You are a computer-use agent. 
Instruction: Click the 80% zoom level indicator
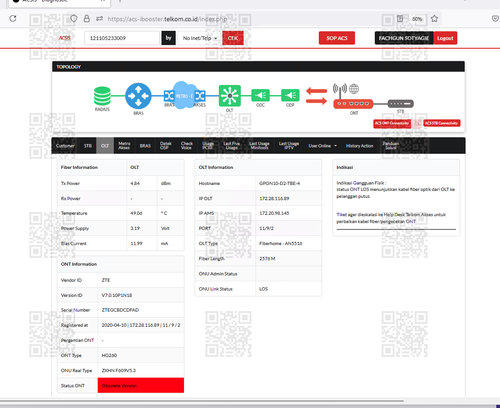pos(417,19)
